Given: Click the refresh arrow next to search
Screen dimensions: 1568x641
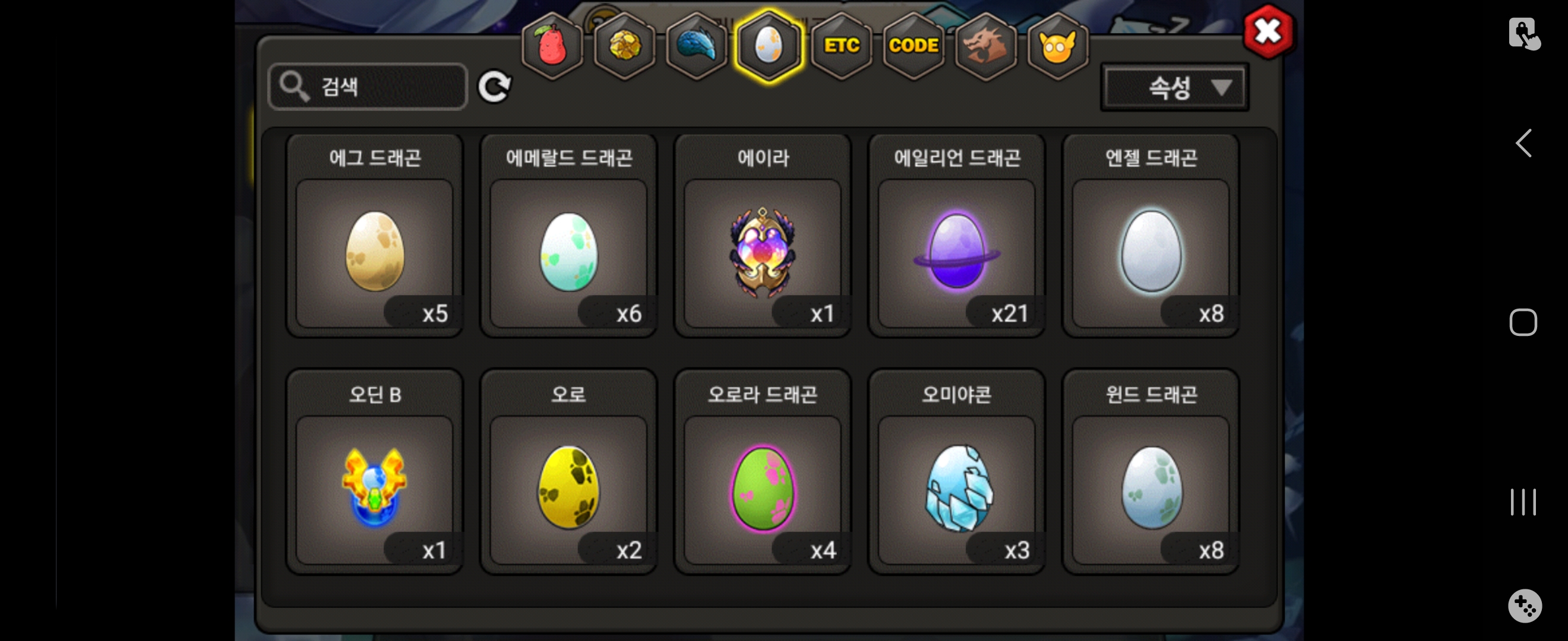Looking at the screenshot, I should pyautogui.click(x=494, y=87).
